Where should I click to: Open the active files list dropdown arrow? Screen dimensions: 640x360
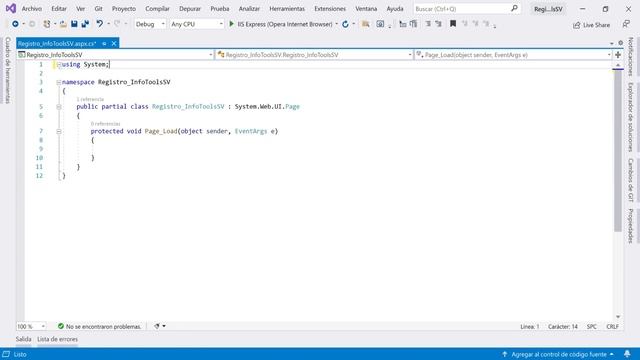(x=611, y=43)
